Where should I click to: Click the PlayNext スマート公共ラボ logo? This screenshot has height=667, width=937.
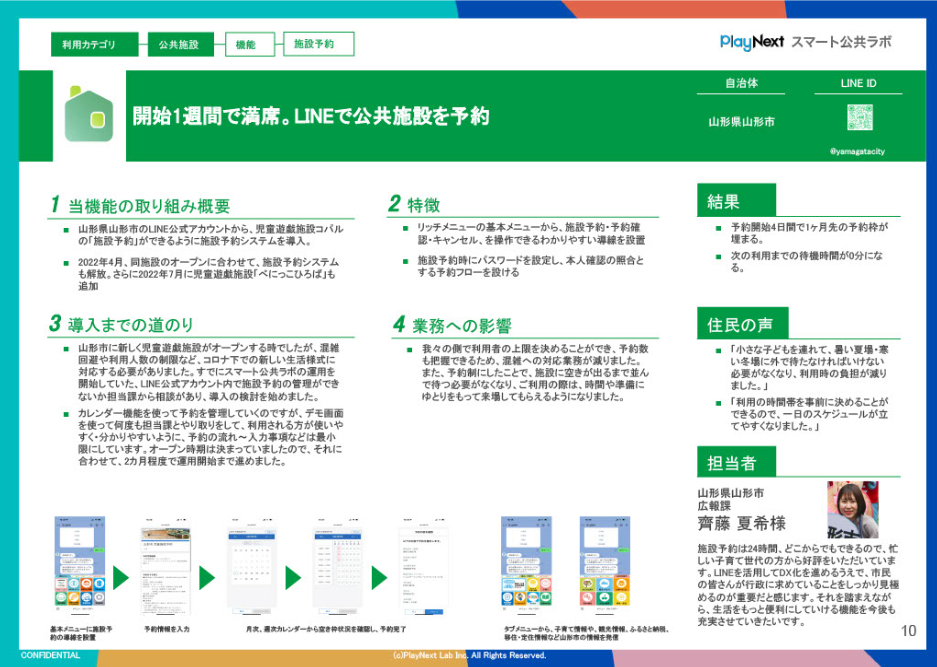point(806,42)
